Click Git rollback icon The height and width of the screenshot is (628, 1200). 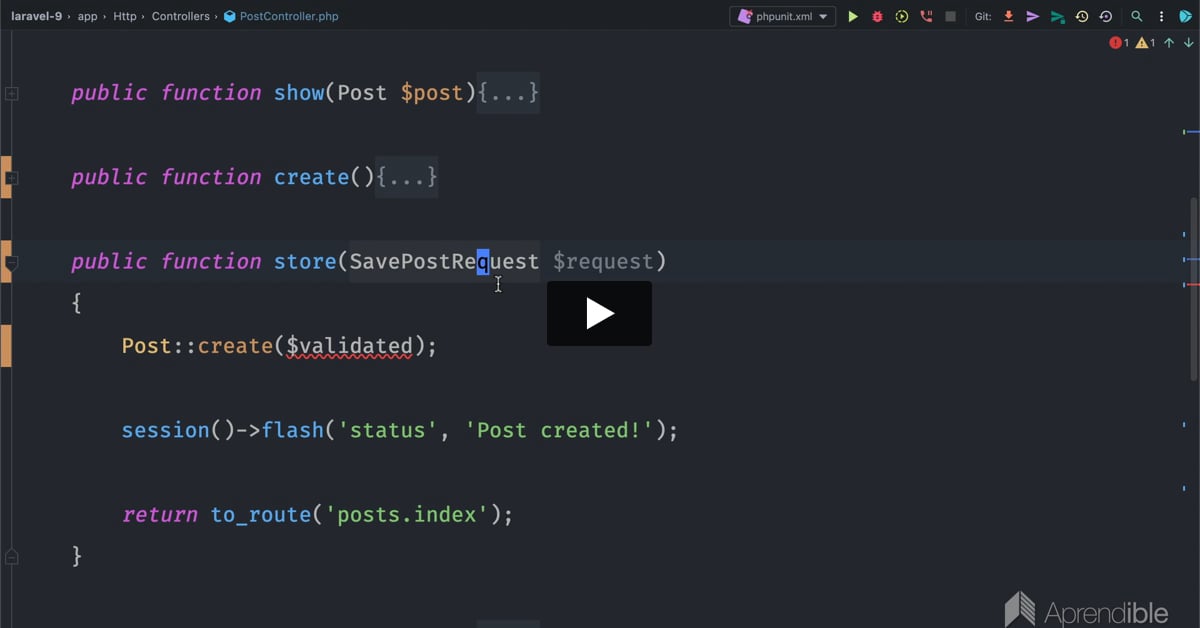[1106, 17]
